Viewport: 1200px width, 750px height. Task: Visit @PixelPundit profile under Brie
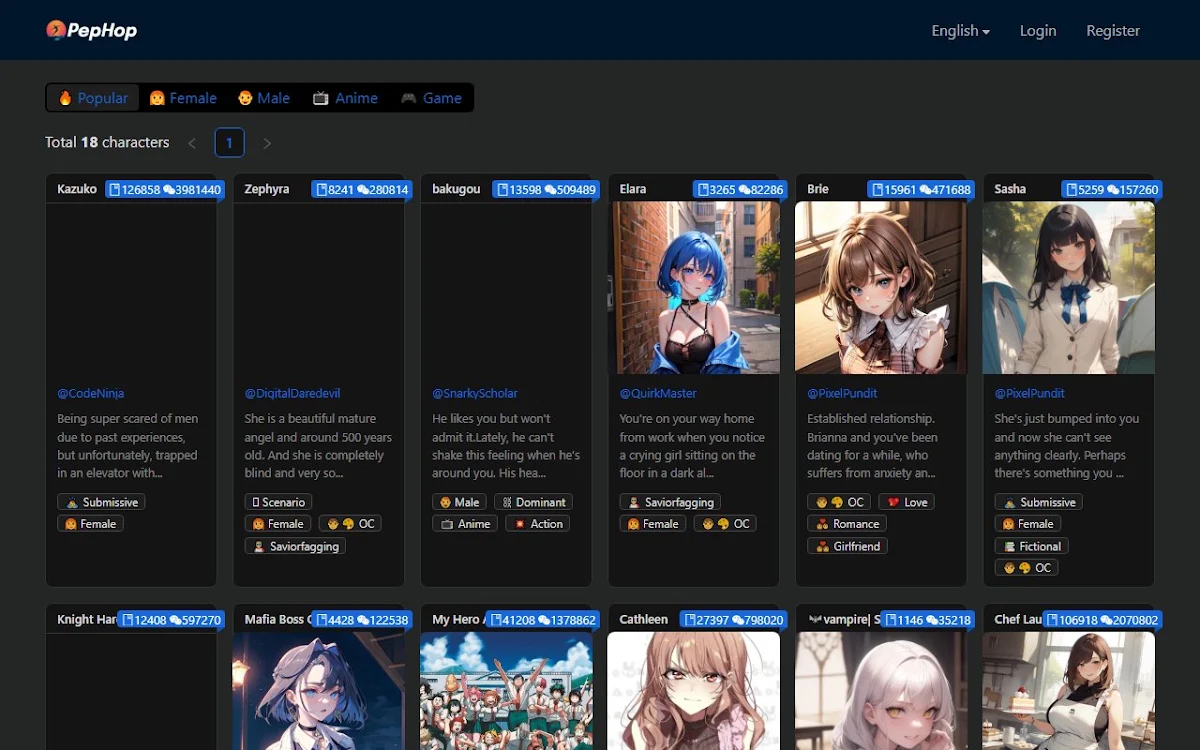coord(842,393)
